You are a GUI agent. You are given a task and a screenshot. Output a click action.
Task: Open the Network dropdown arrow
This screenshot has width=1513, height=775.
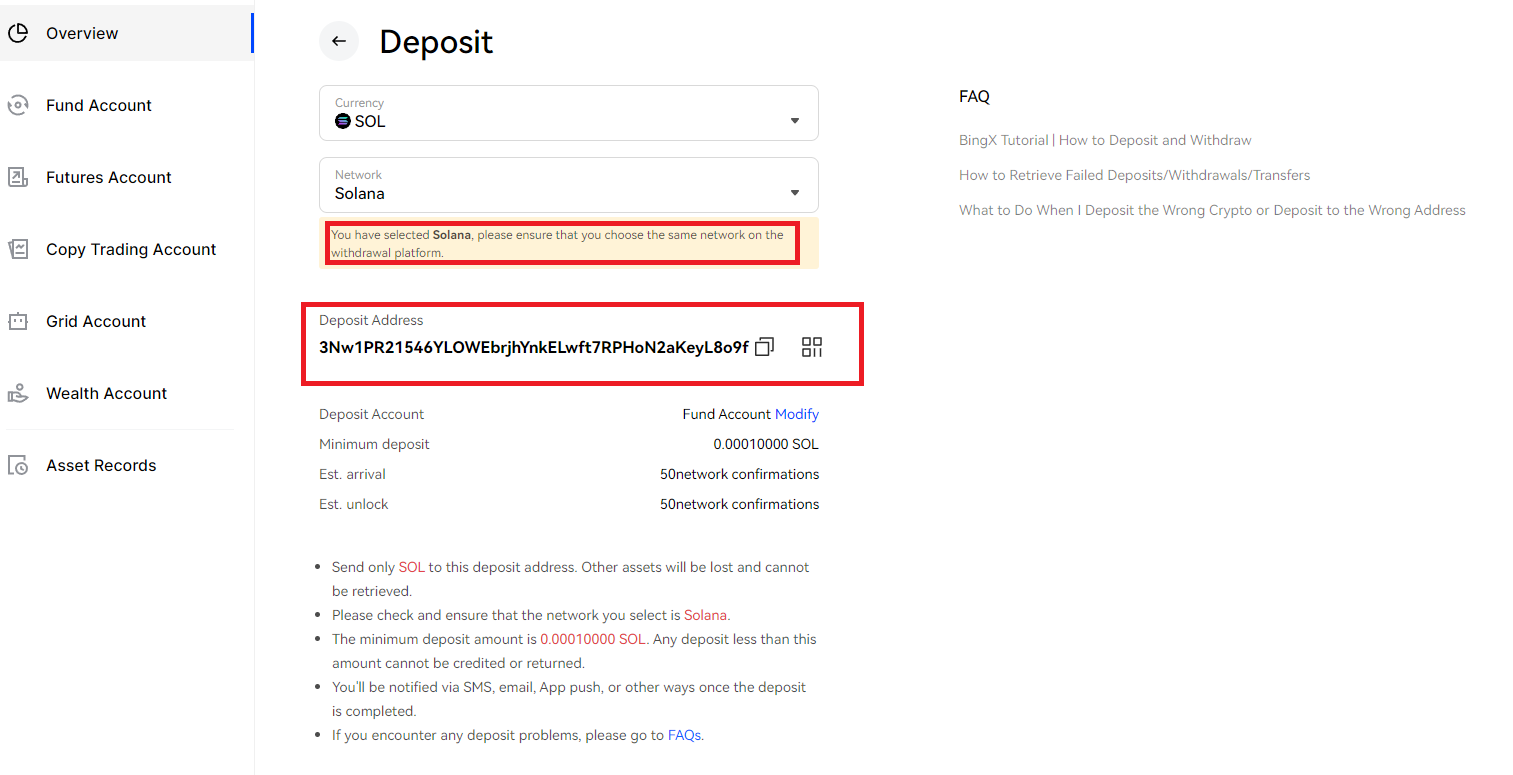click(x=795, y=193)
